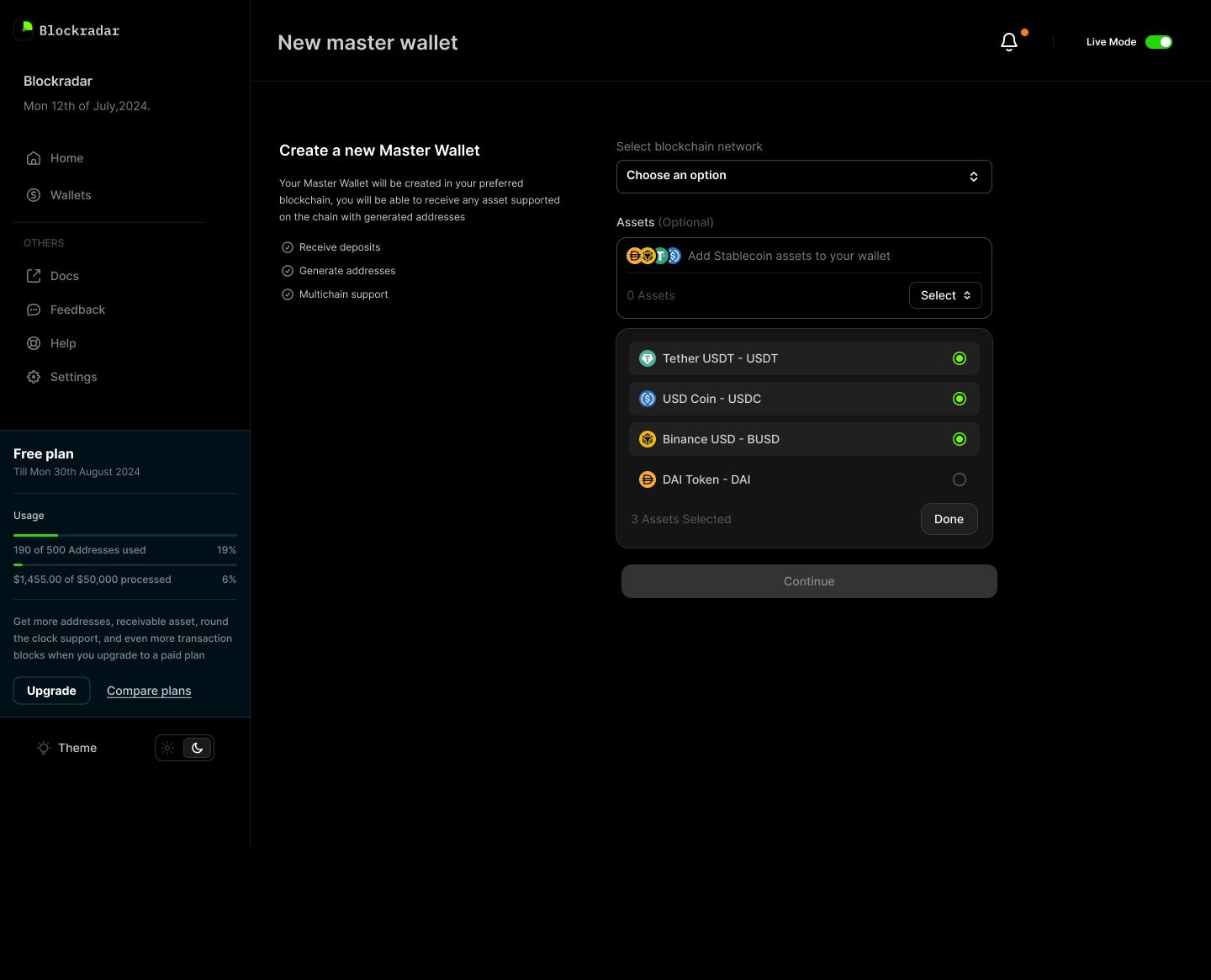Open Help in sidebar
This screenshot has width=1211, height=980.
coord(63,343)
